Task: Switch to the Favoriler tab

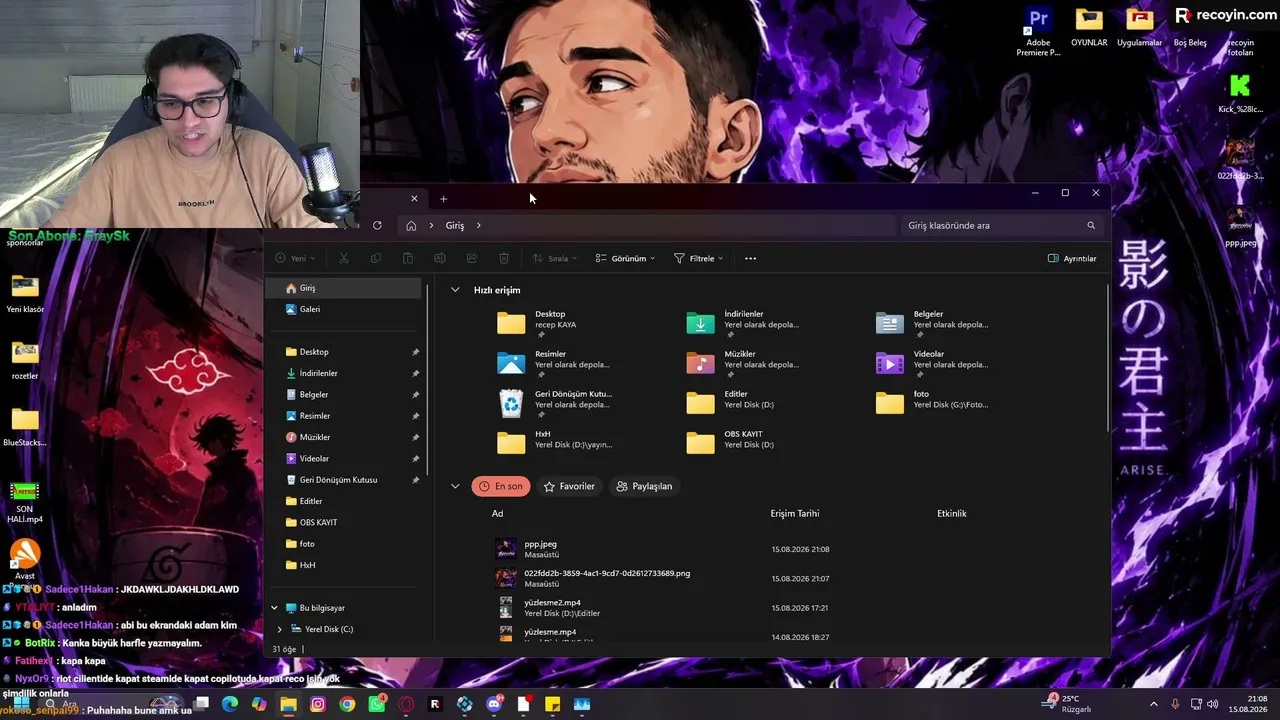Action: [569, 486]
